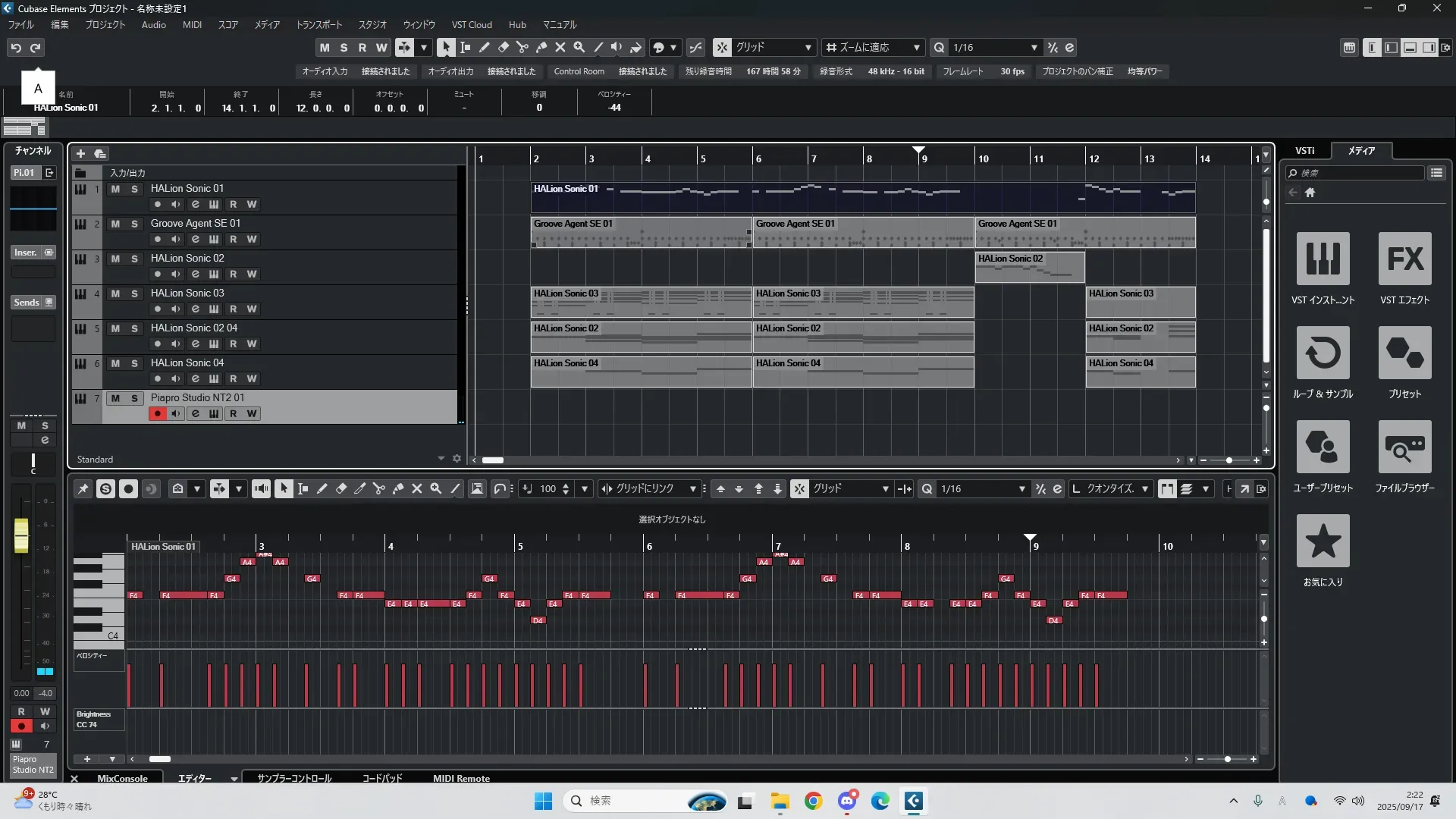Image resolution: width=1456 pixels, height=819 pixels.
Task: Open the VST Effects FX tile
Action: tap(1404, 259)
